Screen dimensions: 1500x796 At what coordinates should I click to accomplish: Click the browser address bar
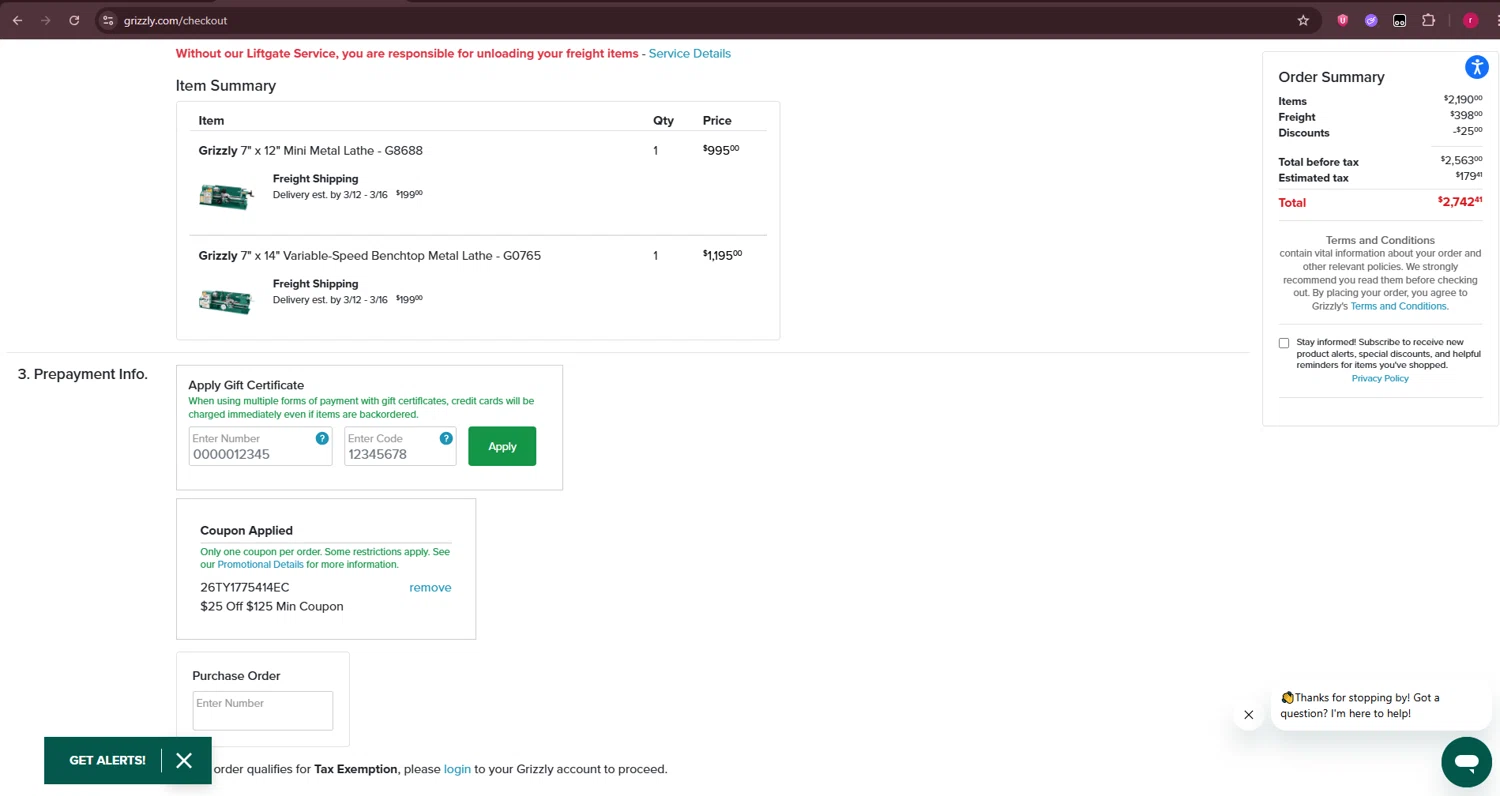pyautogui.click(x=700, y=20)
